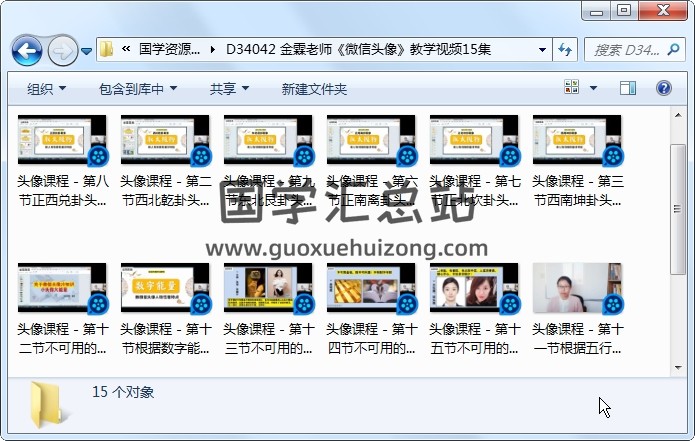Click file name 头像课程 - 第八节正西兑卦头...
The image size is (695, 441).
[x=62, y=191]
